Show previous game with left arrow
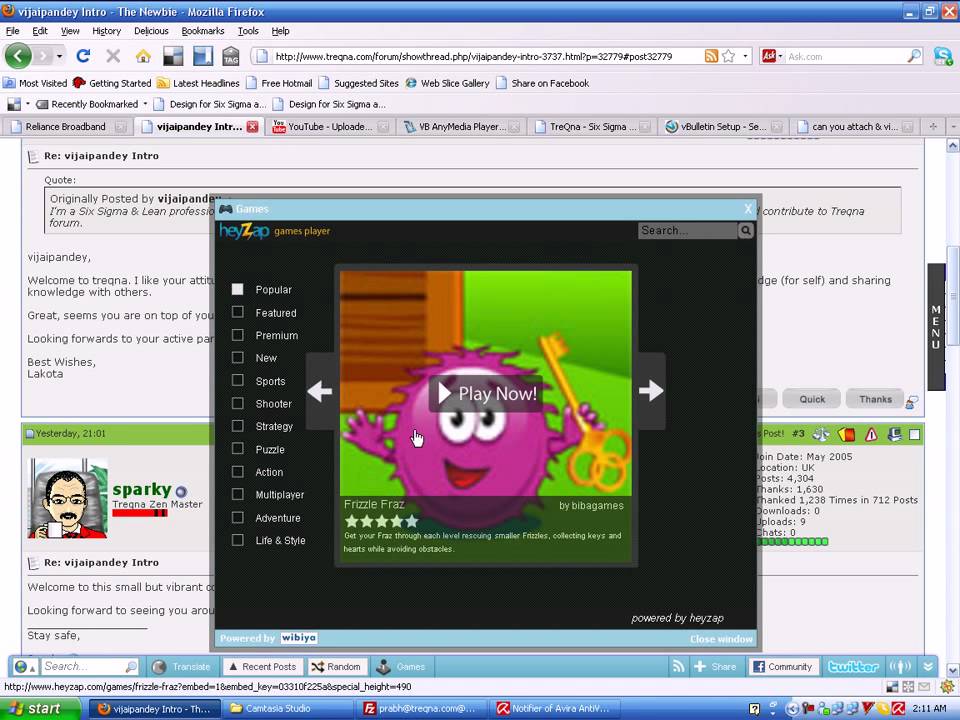 pyautogui.click(x=320, y=391)
